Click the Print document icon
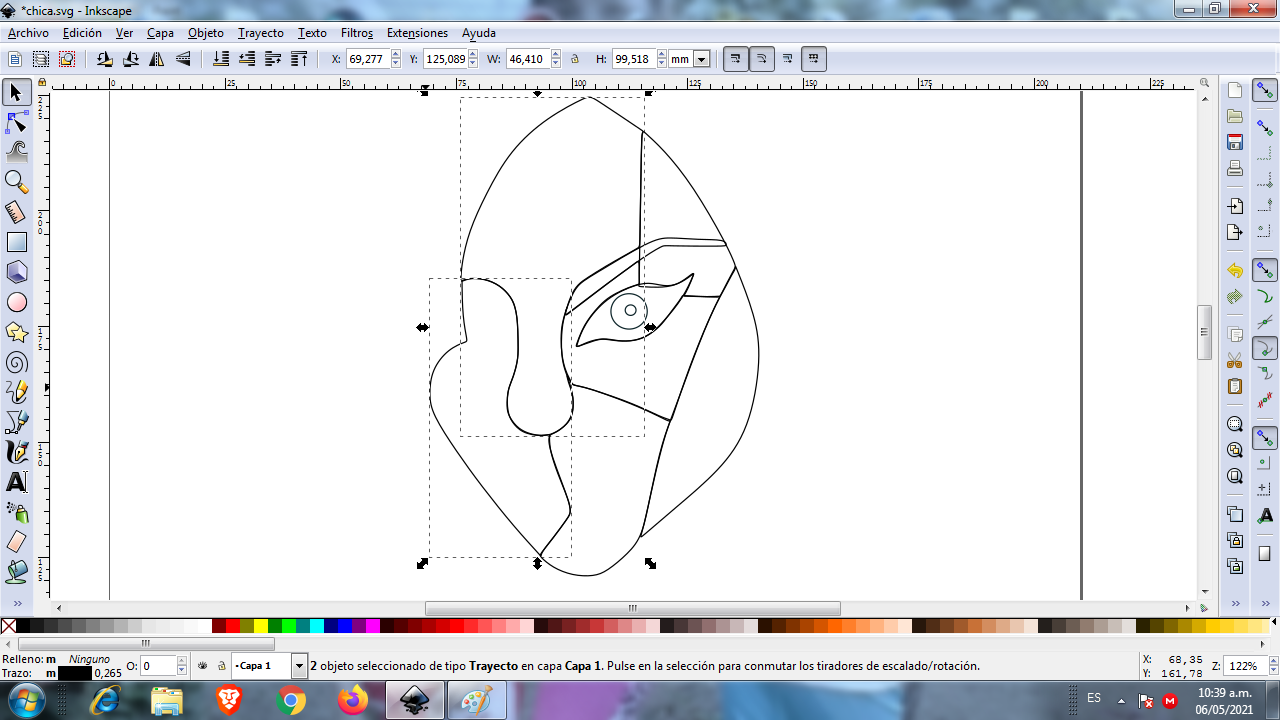Image resolution: width=1280 pixels, height=720 pixels. [1235, 168]
